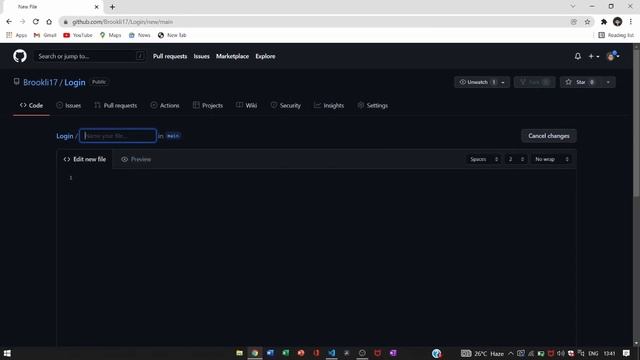Switch to the Code tab
Image resolution: width=640 pixels, height=360 pixels.
31,105
